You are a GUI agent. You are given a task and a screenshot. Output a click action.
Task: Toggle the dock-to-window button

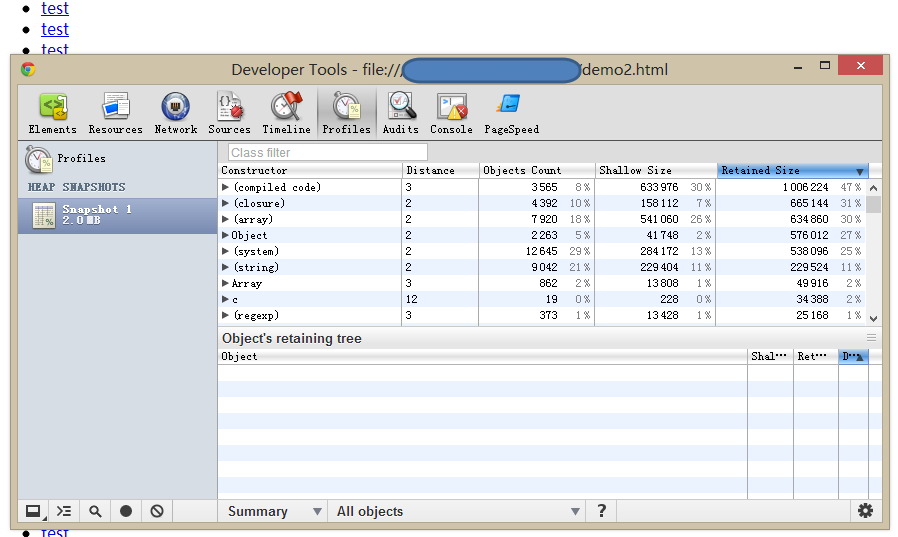[33, 511]
